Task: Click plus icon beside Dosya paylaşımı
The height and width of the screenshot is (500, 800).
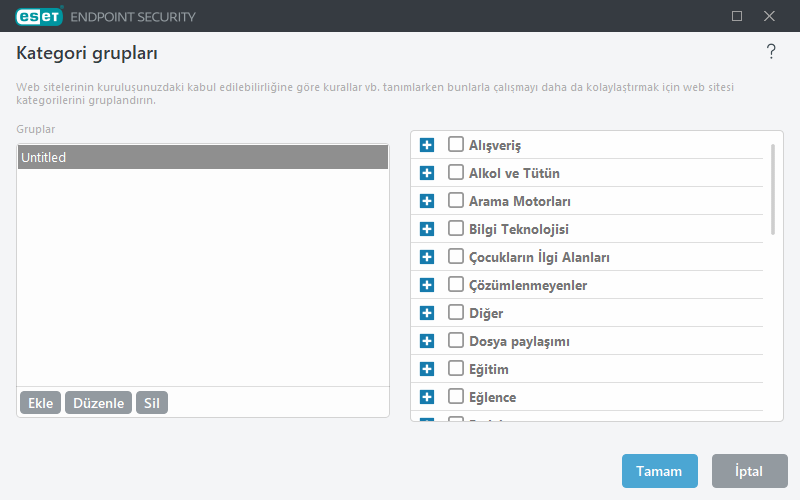Action: 427,341
